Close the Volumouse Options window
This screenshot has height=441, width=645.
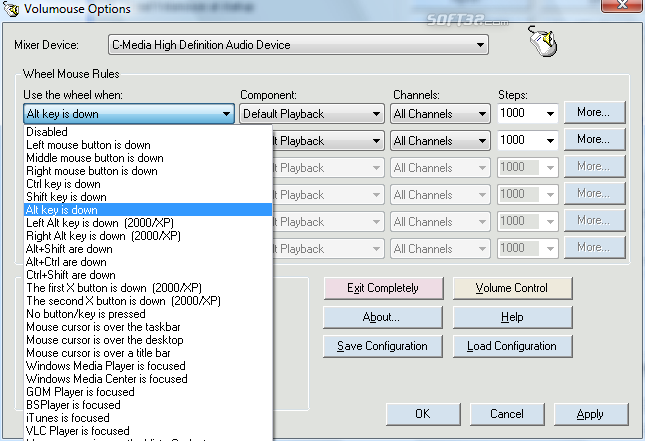[622, 6]
